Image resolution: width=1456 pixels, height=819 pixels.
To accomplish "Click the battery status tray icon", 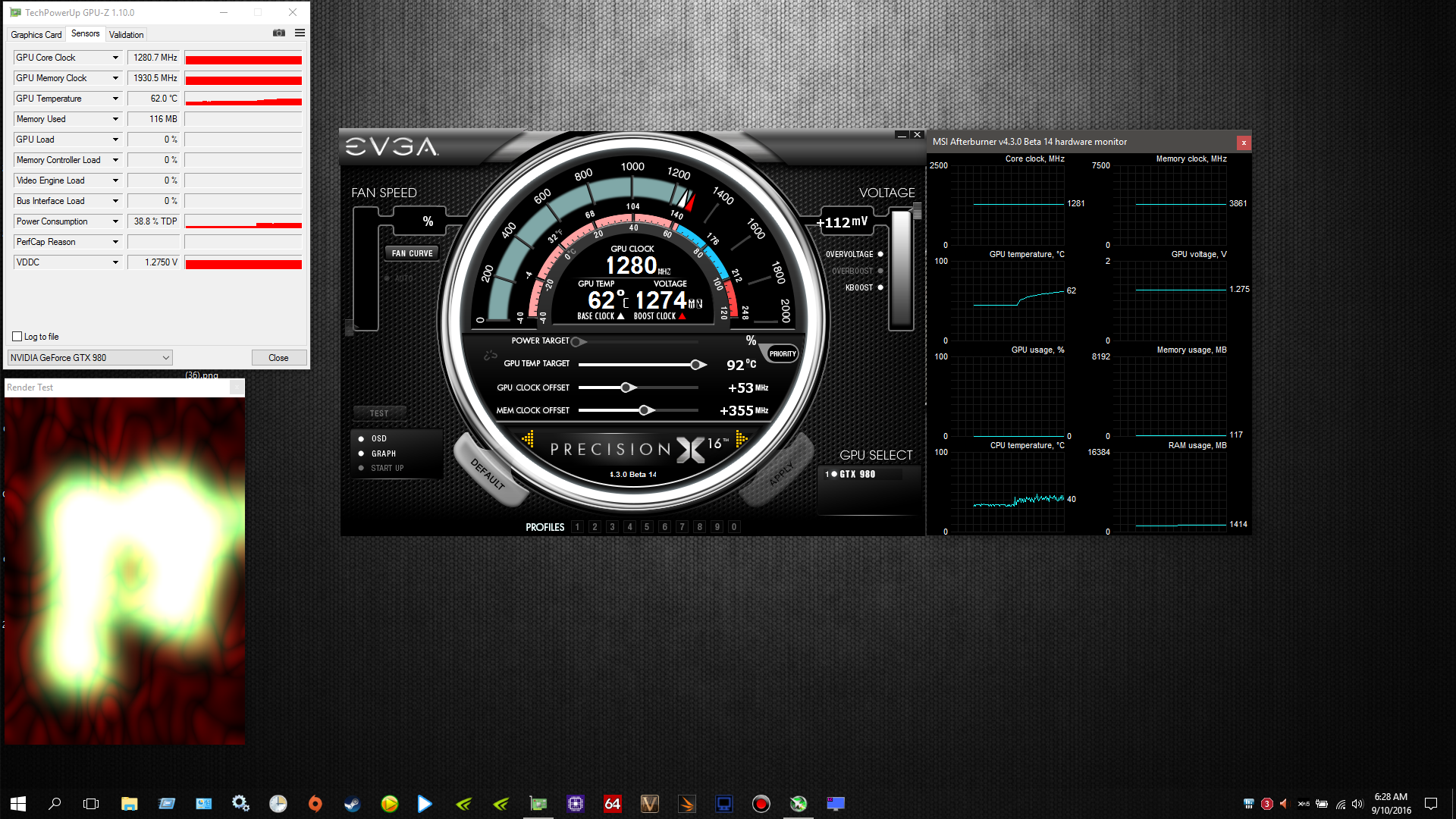I will [x=1322, y=804].
